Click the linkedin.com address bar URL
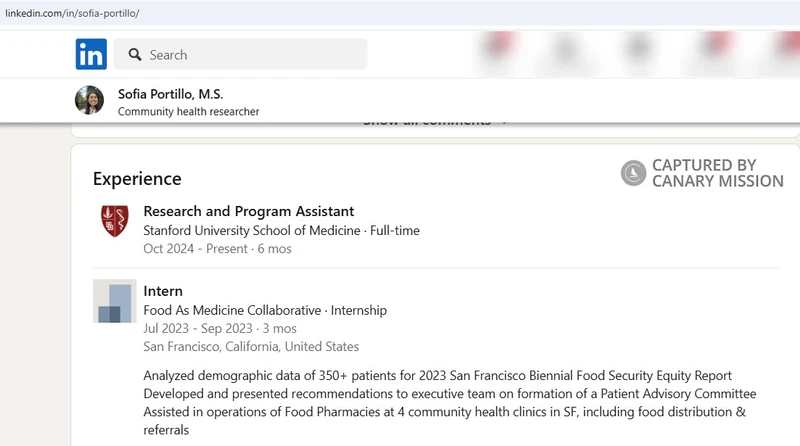This screenshot has height=446, width=800. click(x=72, y=13)
